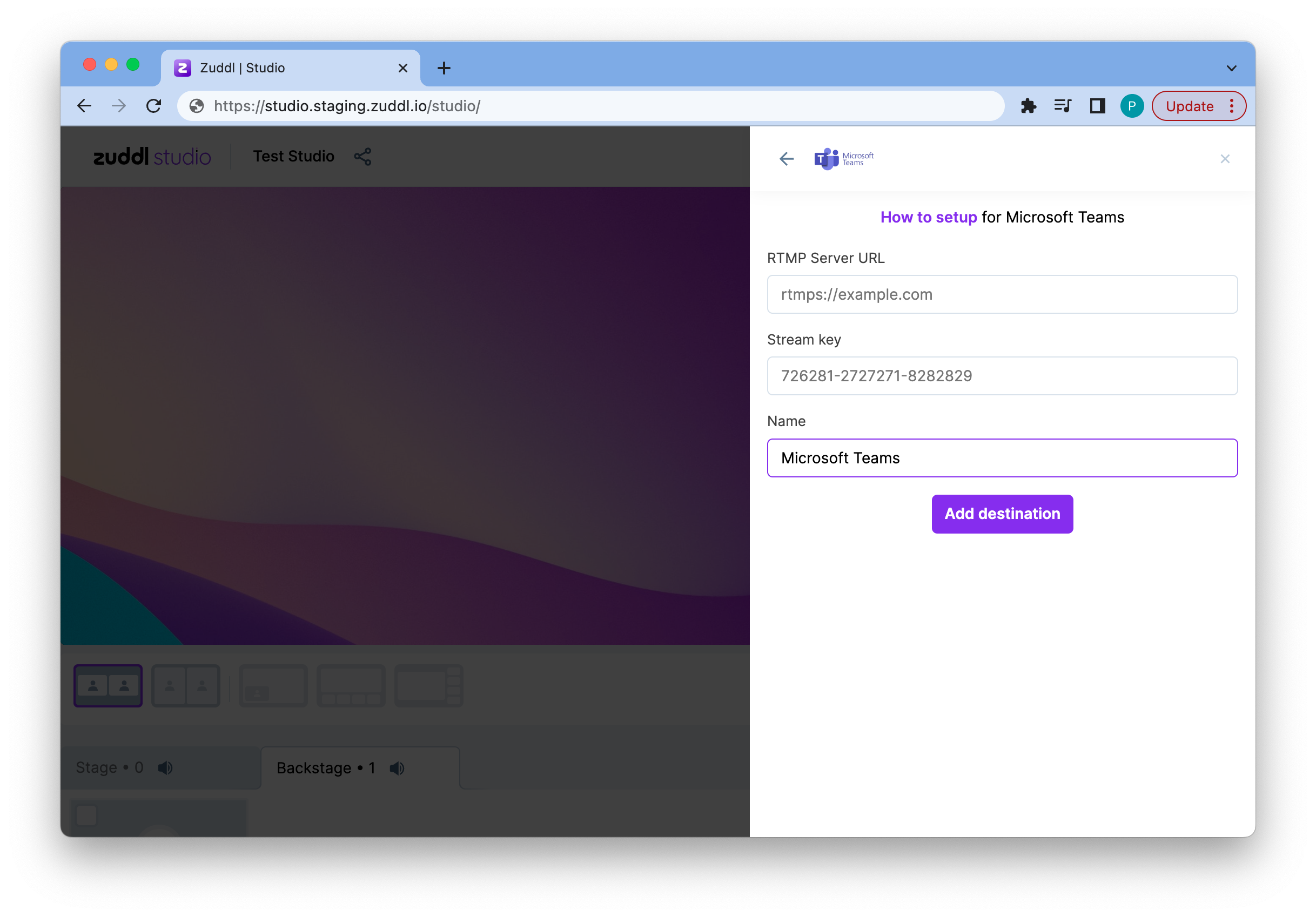Click the share icon beside Test Studio
Viewport: 1316px width, 917px height.
[362, 157]
